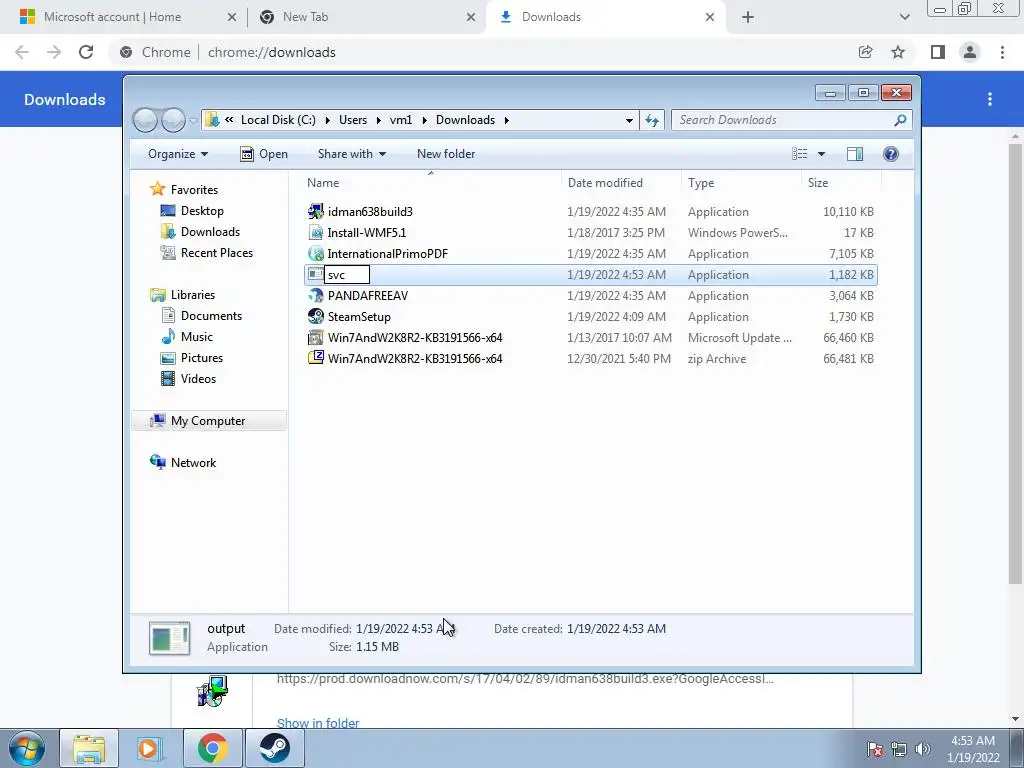This screenshot has width=1024, height=768.
Task: Show the preview pane
Action: click(x=855, y=154)
